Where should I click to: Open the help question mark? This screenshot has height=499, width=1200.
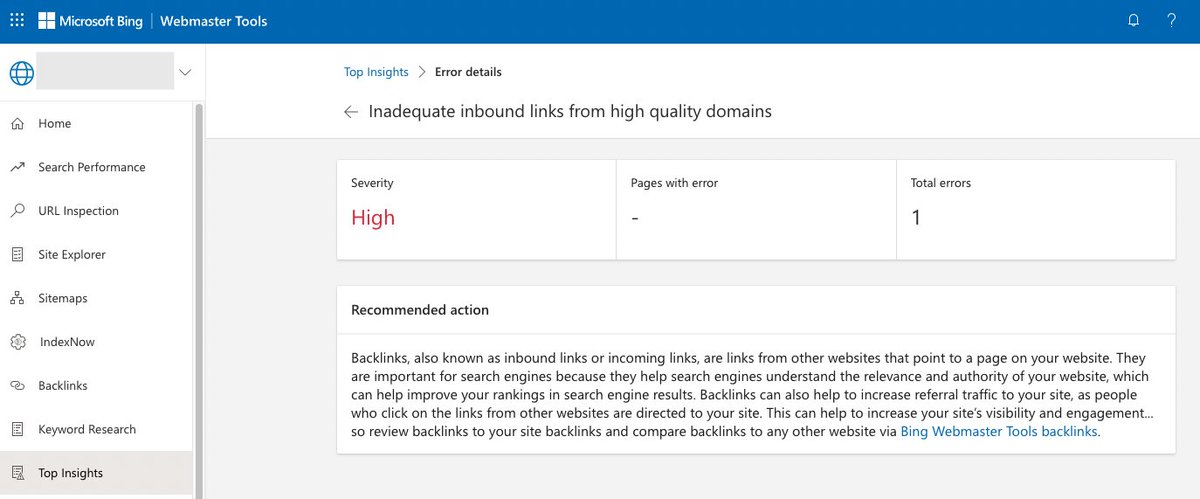click(x=1171, y=20)
